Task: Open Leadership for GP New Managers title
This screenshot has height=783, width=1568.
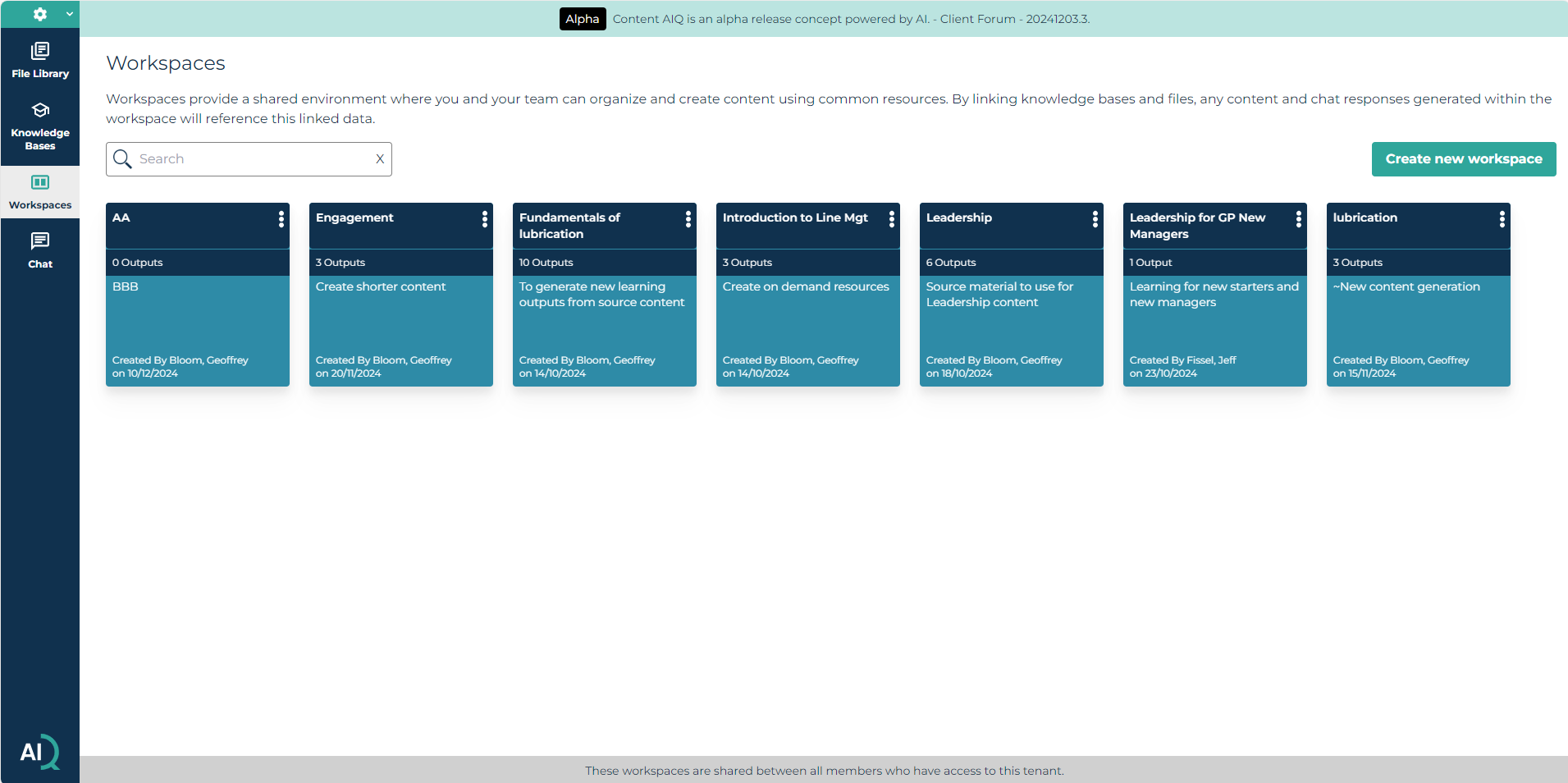Action: [1197, 226]
